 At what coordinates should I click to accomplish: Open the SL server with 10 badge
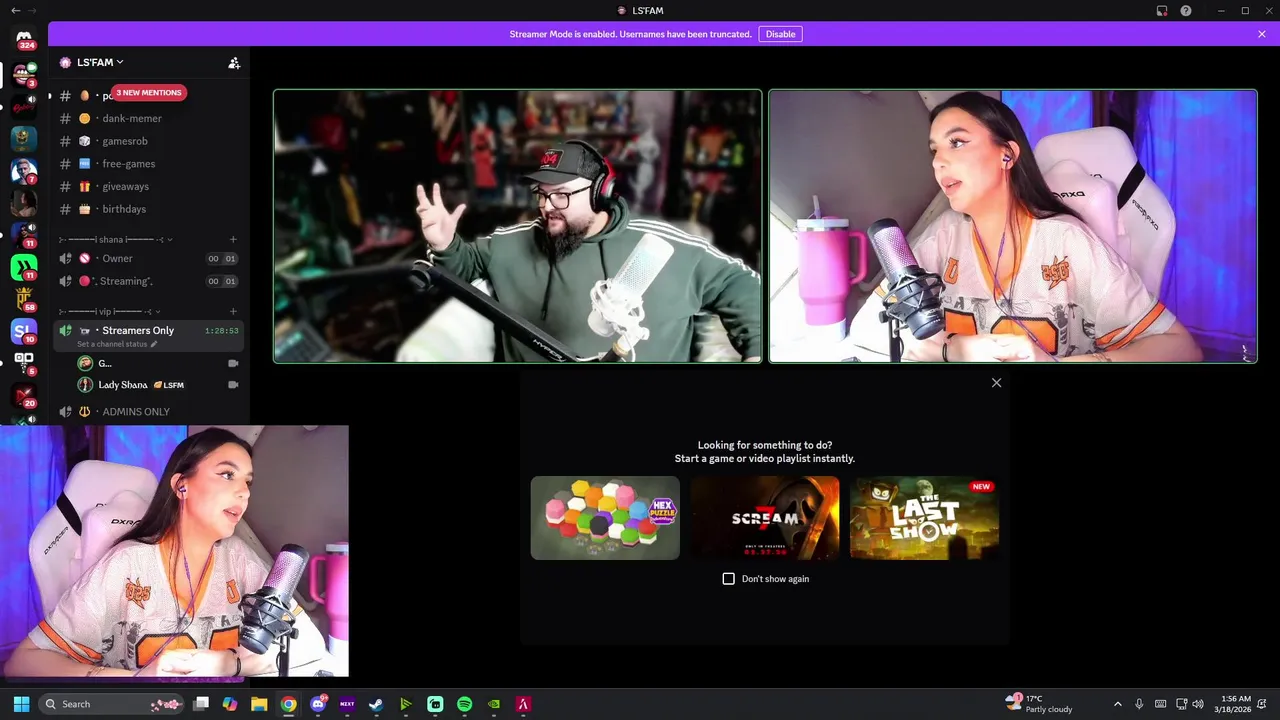pyautogui.click(x=24, y=331)
